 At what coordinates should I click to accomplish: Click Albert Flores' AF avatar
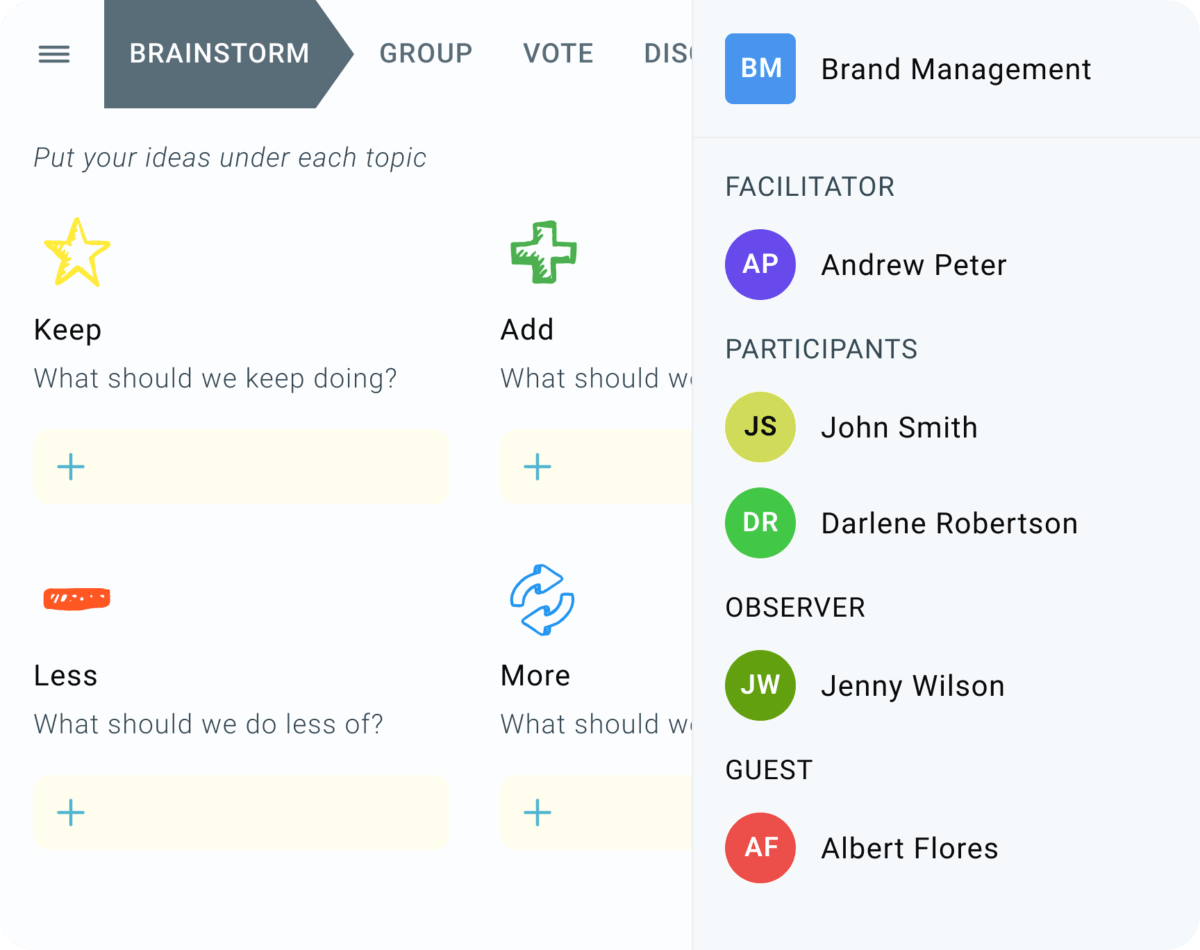click(760, 848)
